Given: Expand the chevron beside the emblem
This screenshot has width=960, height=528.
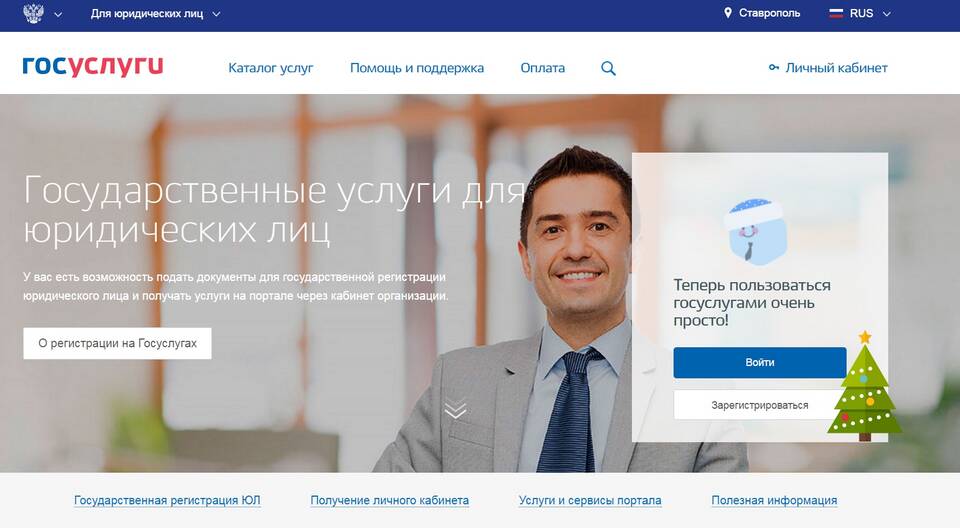Looking at the screenshot, I should pos(58,14).
